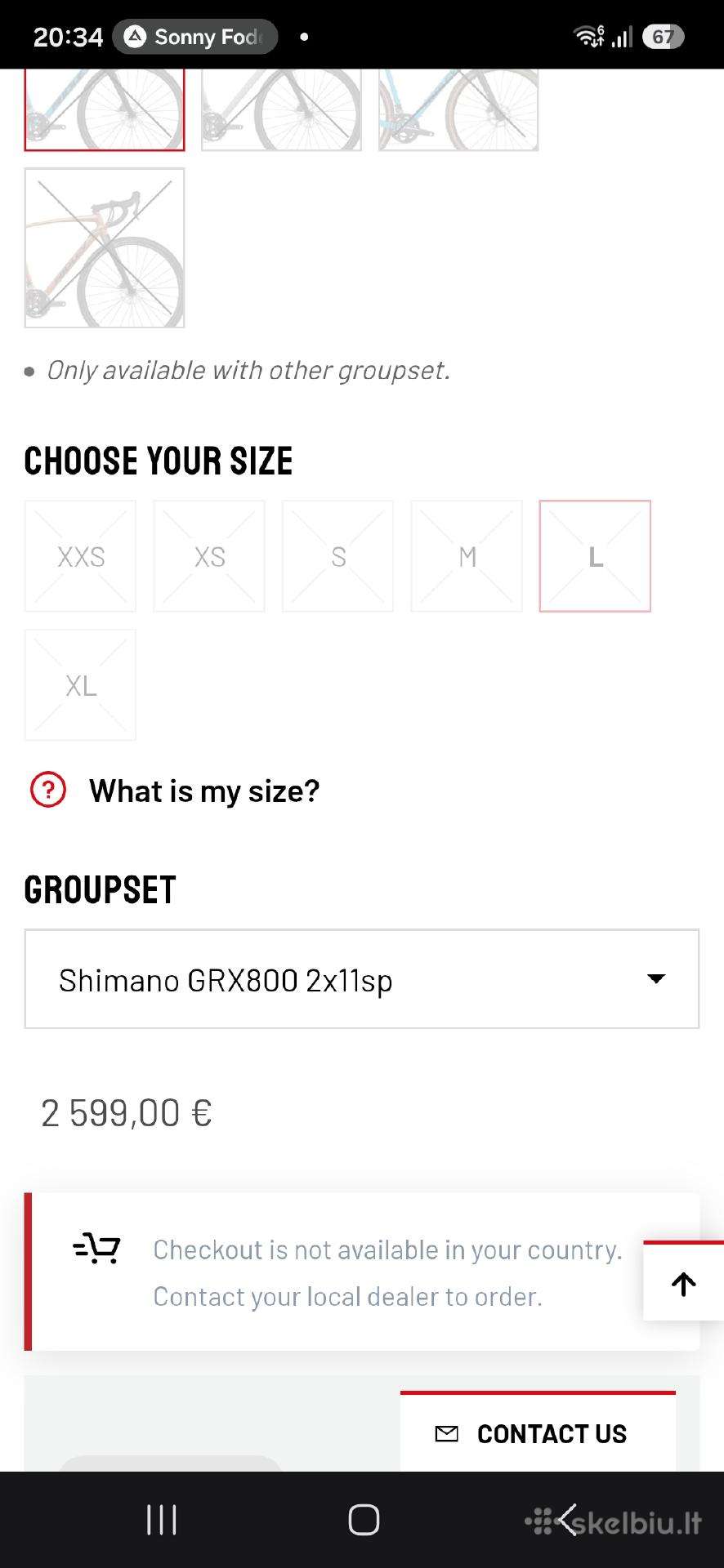Viewport: 724px width, 1568px height.
Task: Select size L option
Action: (595, 556)
